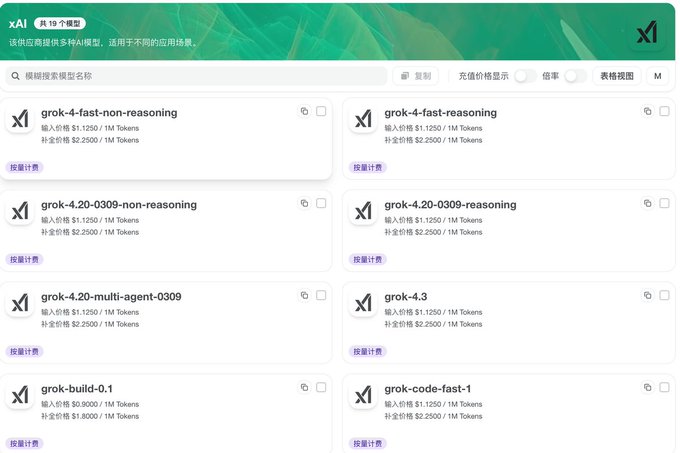Open the grok-4-fast-non-reasoning title
The height and width of the screenshot is (453, 680).
(109, 113)
